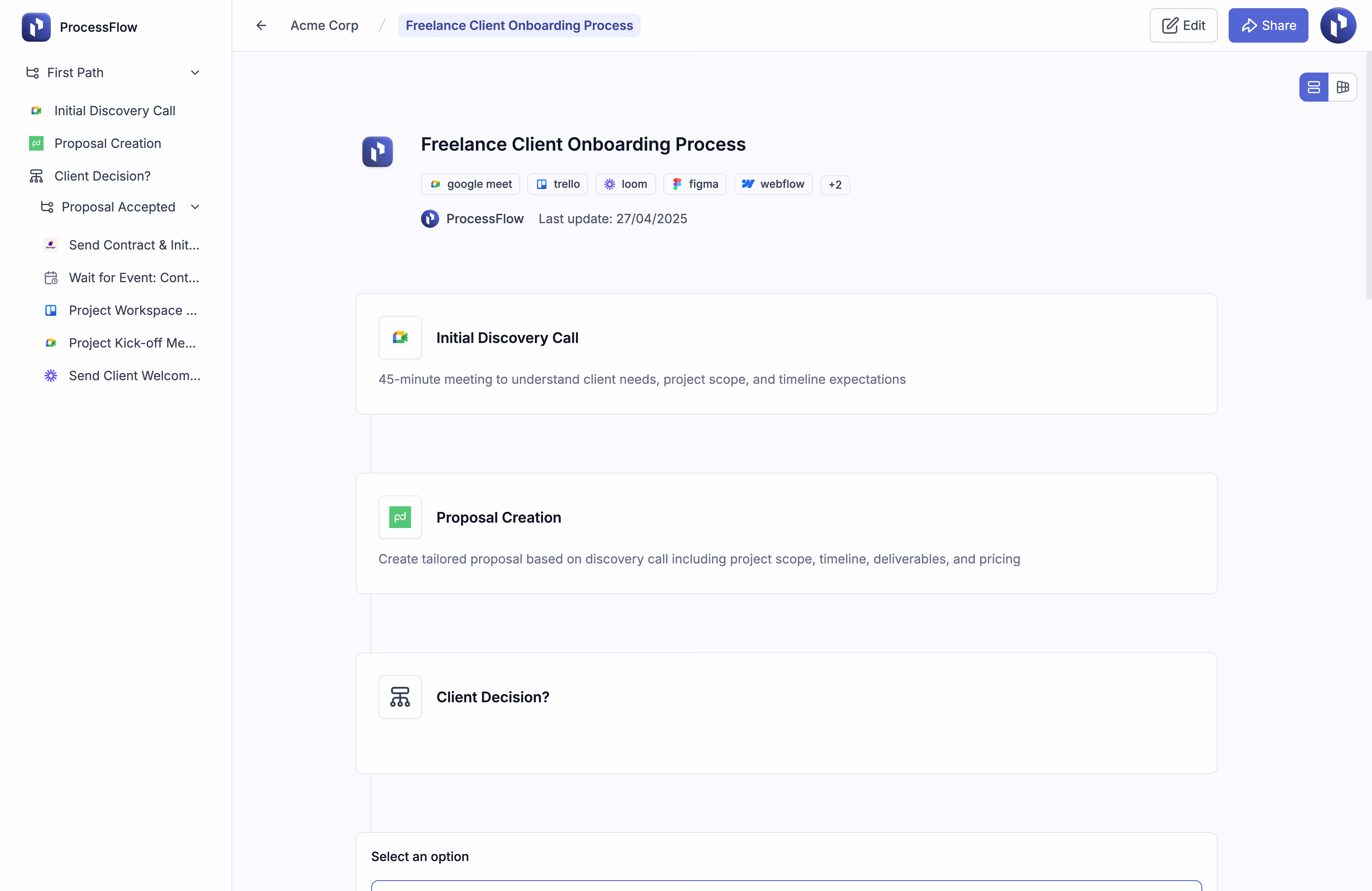The height and width of the screenshot is (891, 1372).
Task: Collapse the Proposal Accepted branch
Action: coord(195,207)
